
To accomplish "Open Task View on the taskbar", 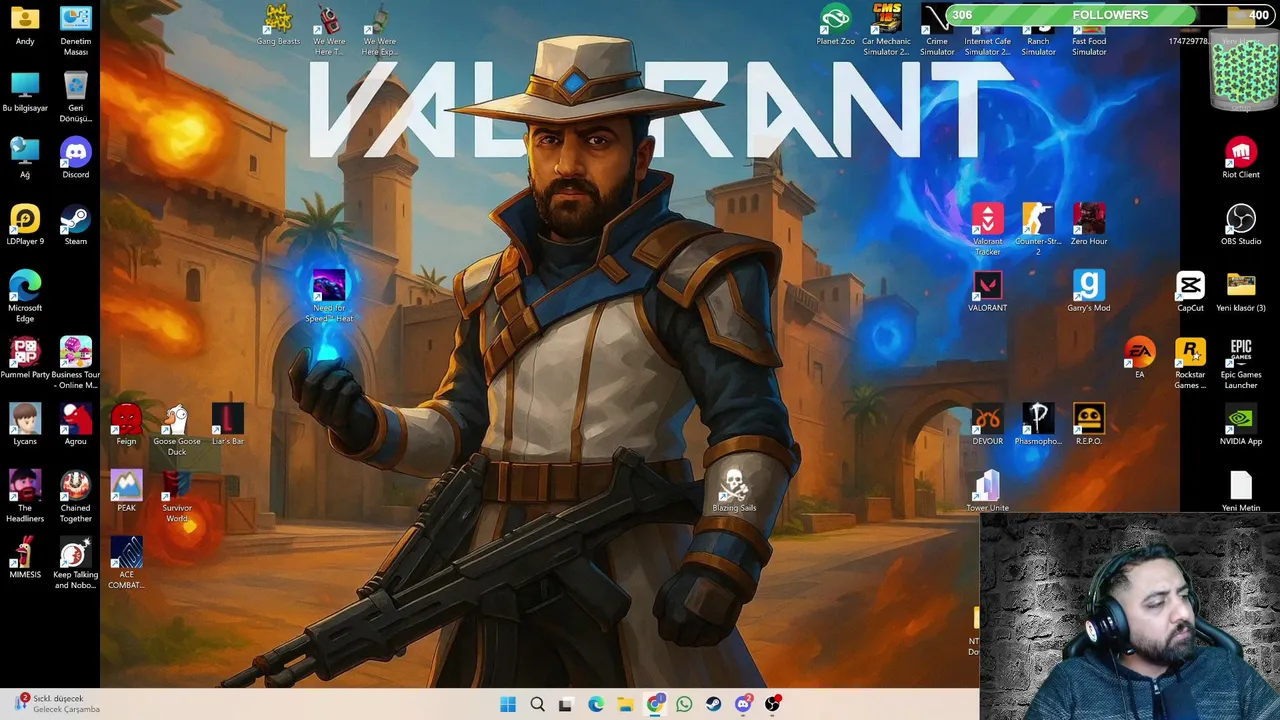I will tap(565, 704).
